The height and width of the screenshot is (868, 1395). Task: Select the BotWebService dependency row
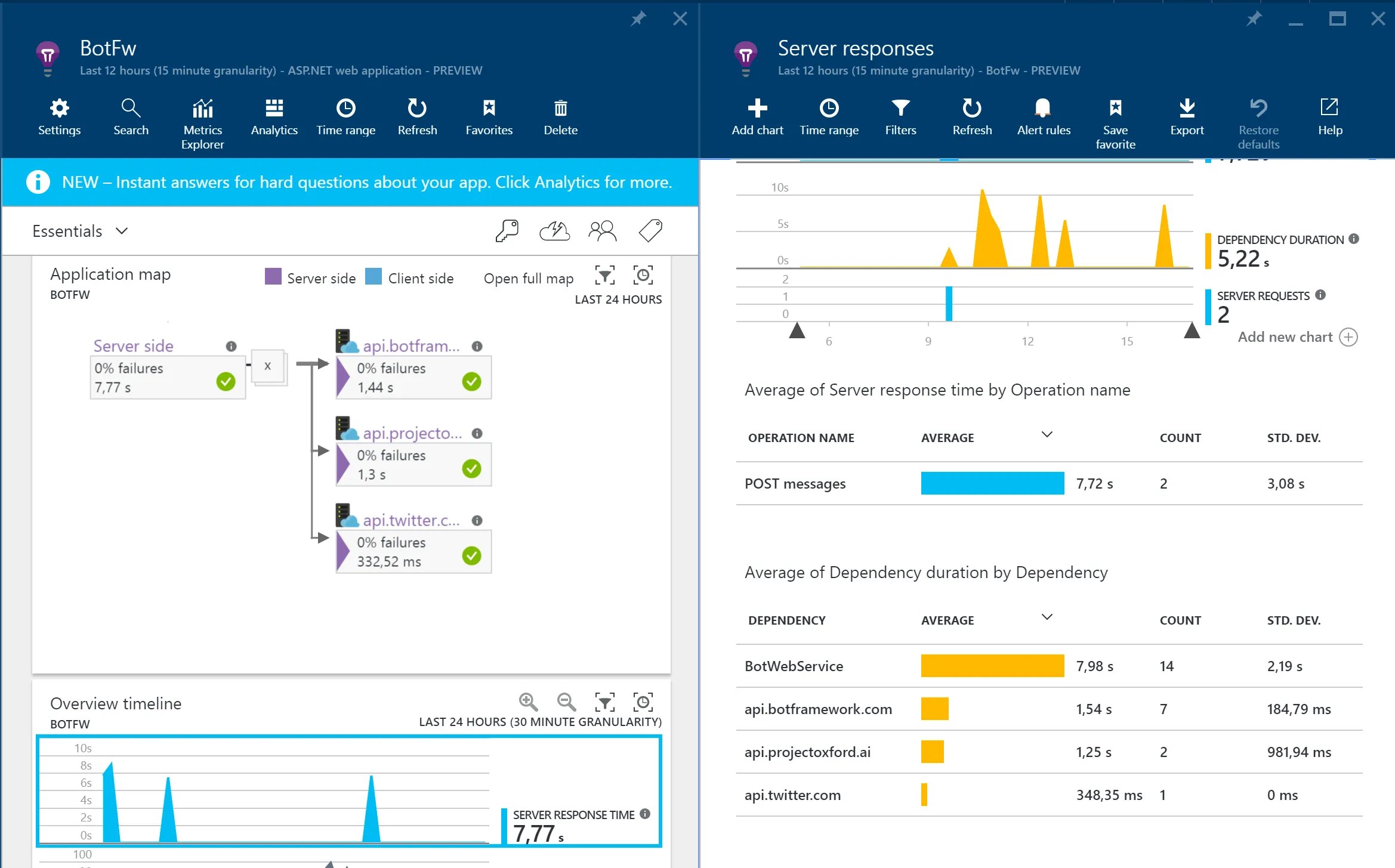click(x=1049, y=666)
